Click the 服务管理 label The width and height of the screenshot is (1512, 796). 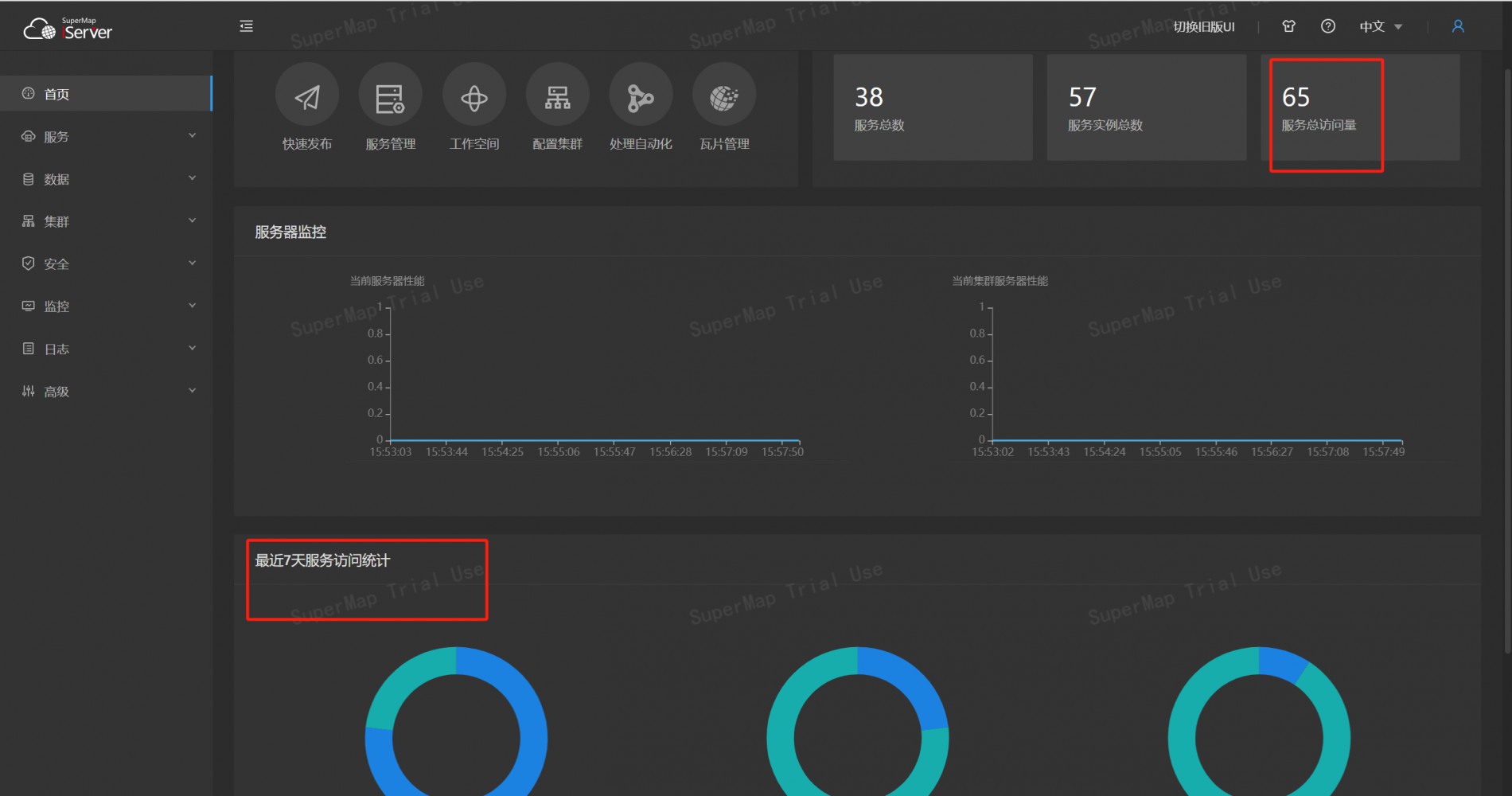(x=391, y=144)
